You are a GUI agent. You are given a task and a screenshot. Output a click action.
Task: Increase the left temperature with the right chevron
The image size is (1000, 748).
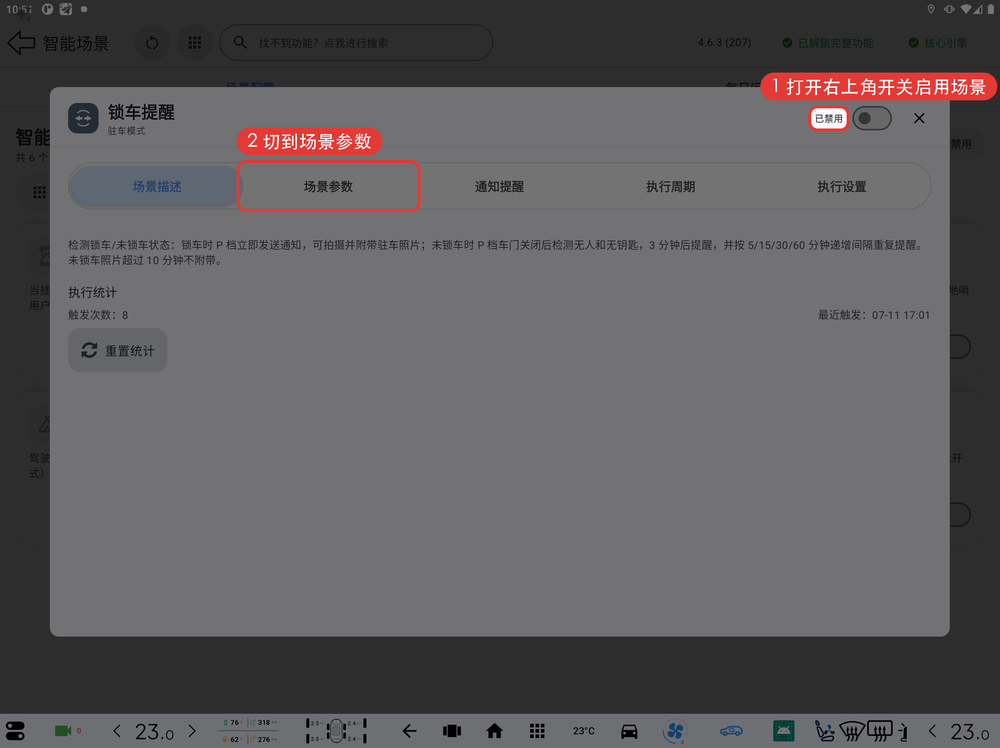click(192, 731)
